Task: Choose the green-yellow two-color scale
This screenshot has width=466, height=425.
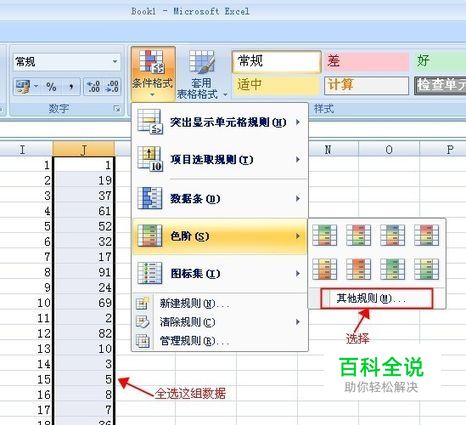Action: point(393,269)
